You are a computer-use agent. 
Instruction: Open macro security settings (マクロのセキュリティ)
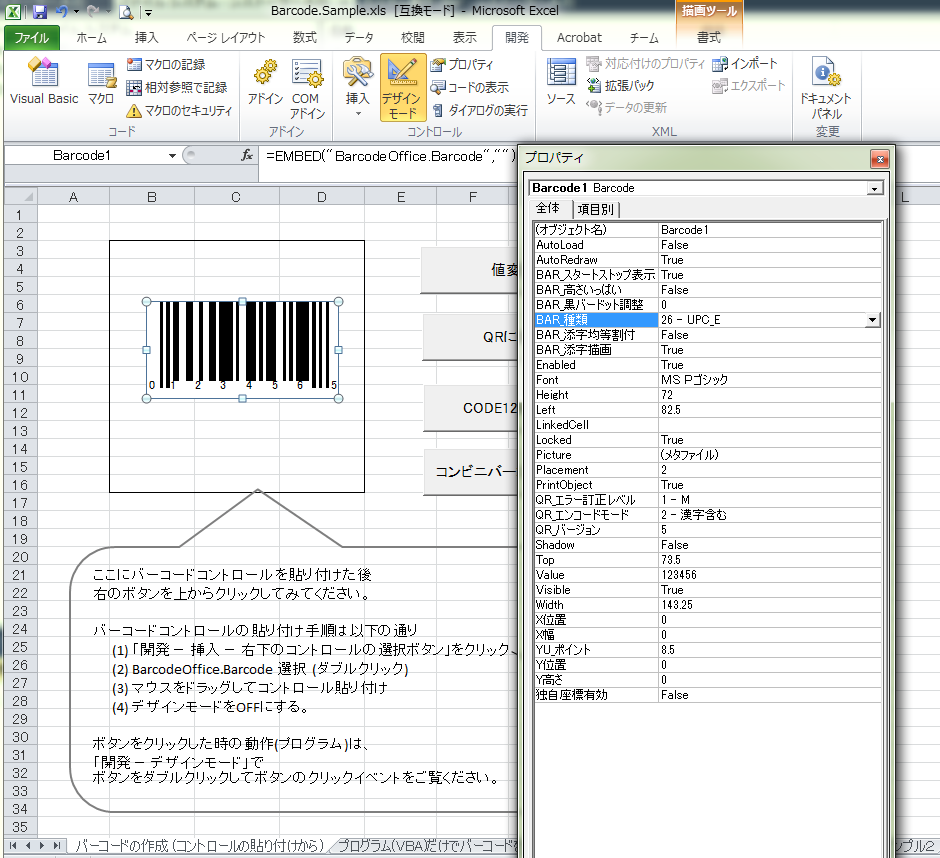click(179, 110)
